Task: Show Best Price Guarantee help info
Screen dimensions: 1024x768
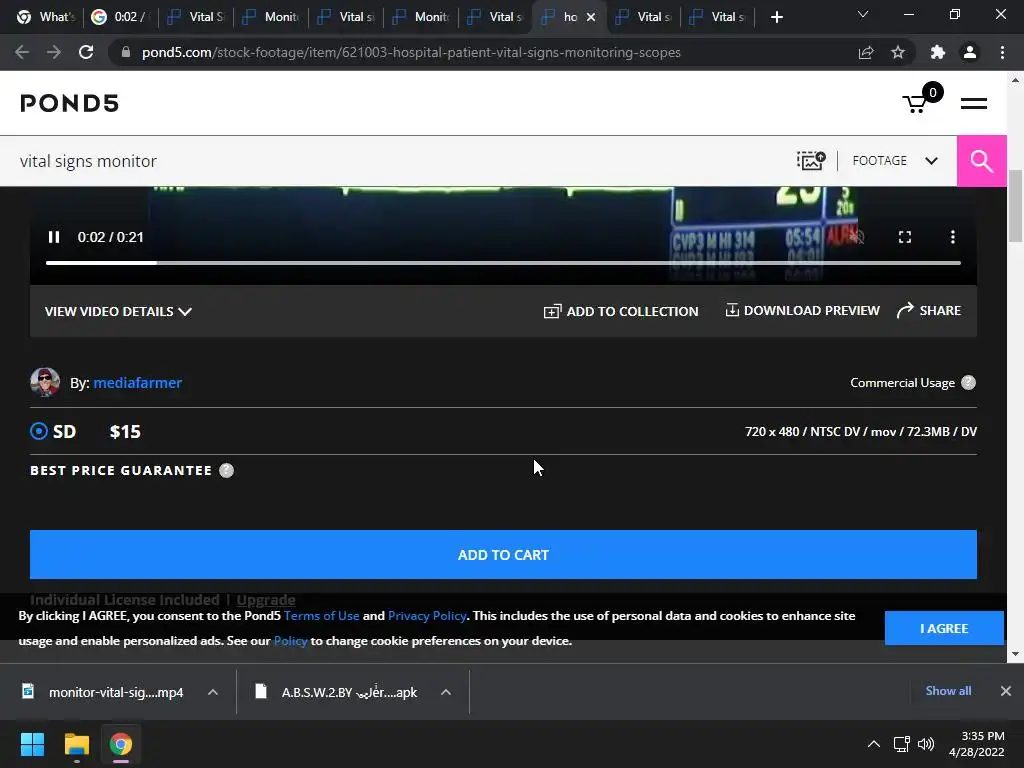Action: (227, 470)
